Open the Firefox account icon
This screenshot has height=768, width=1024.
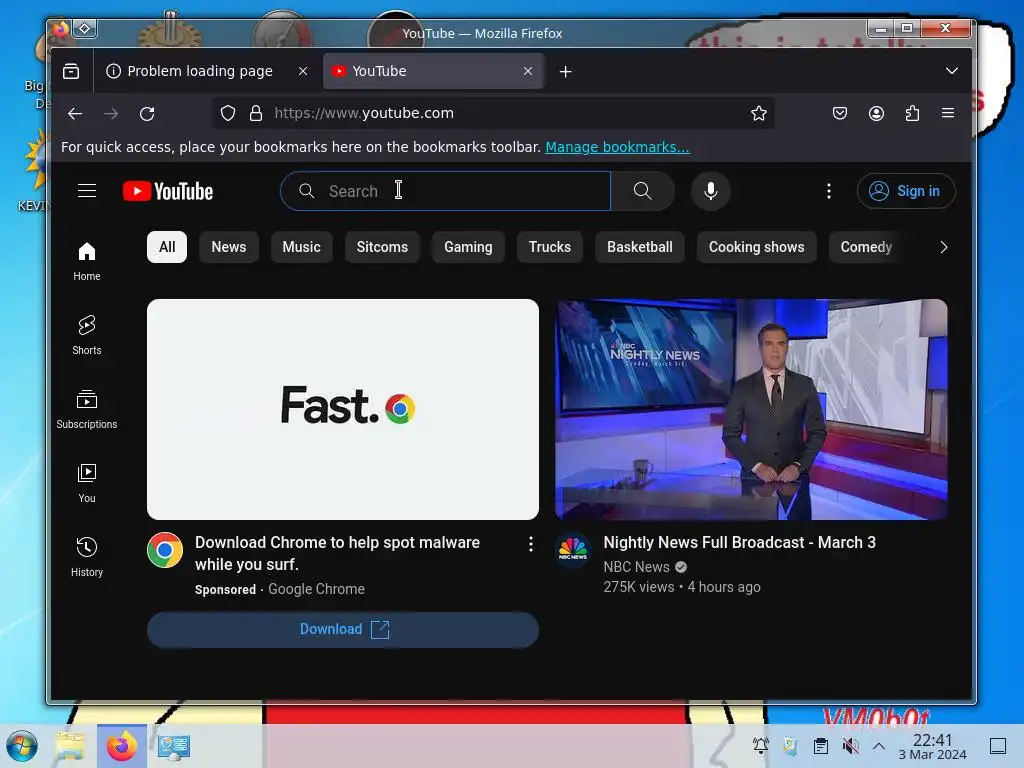pyautogui.click(x=876, y=114)
